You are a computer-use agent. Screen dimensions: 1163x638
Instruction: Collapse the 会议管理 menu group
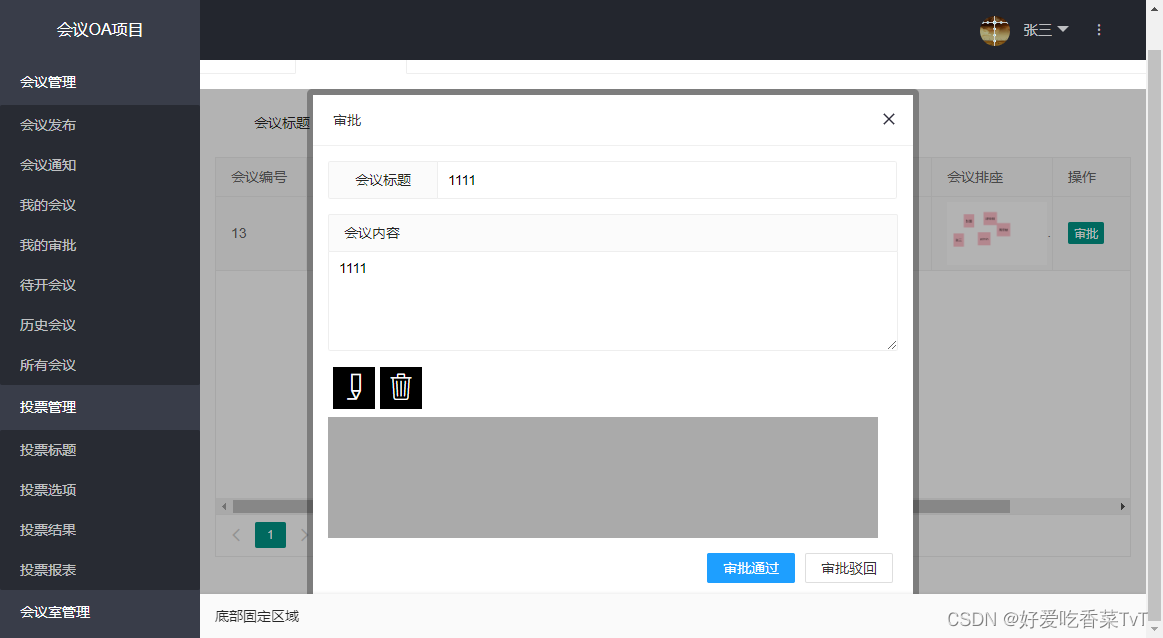click(100, 82)
